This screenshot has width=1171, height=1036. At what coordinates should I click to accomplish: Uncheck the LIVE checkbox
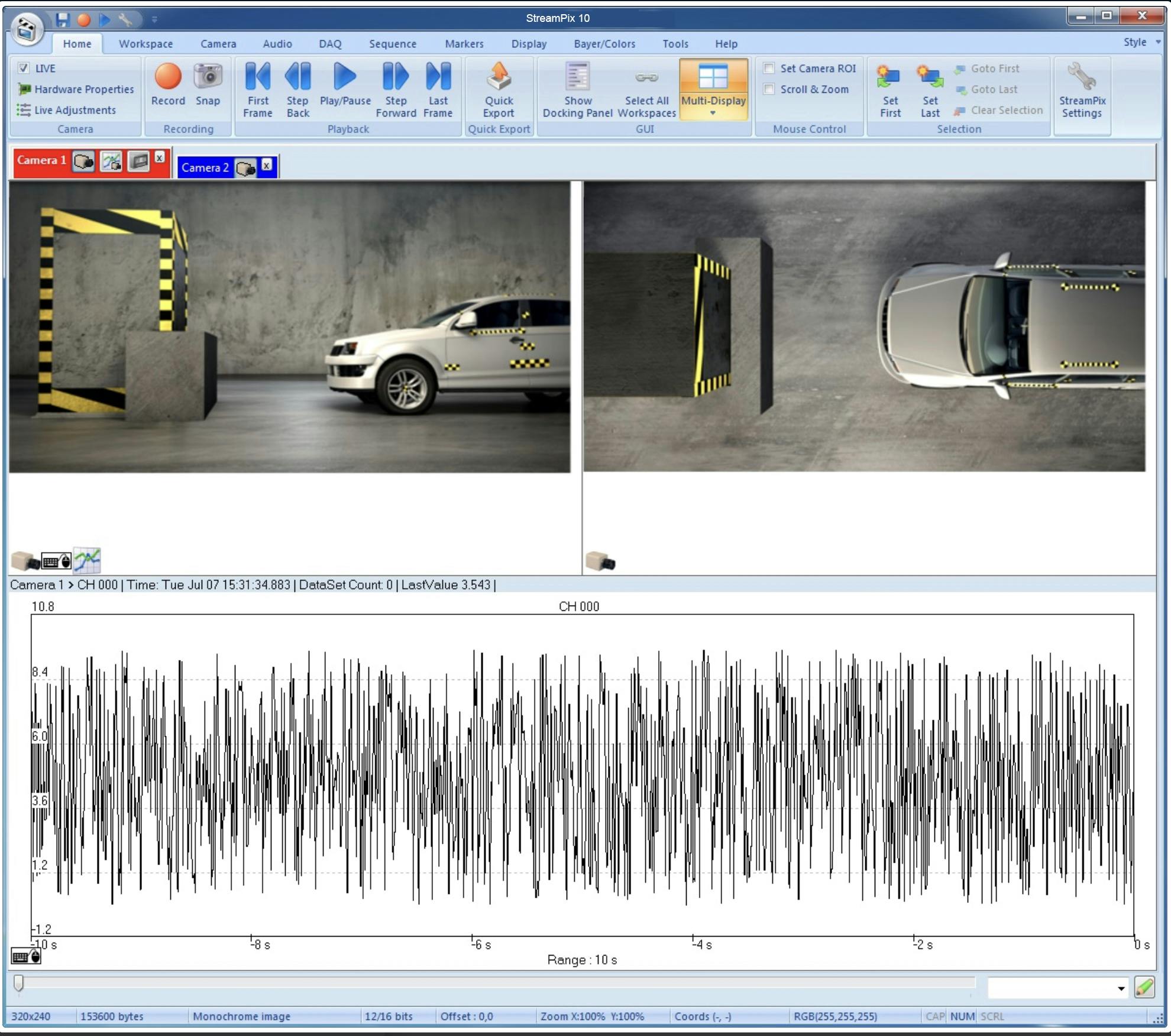click(x=24, y=68)
